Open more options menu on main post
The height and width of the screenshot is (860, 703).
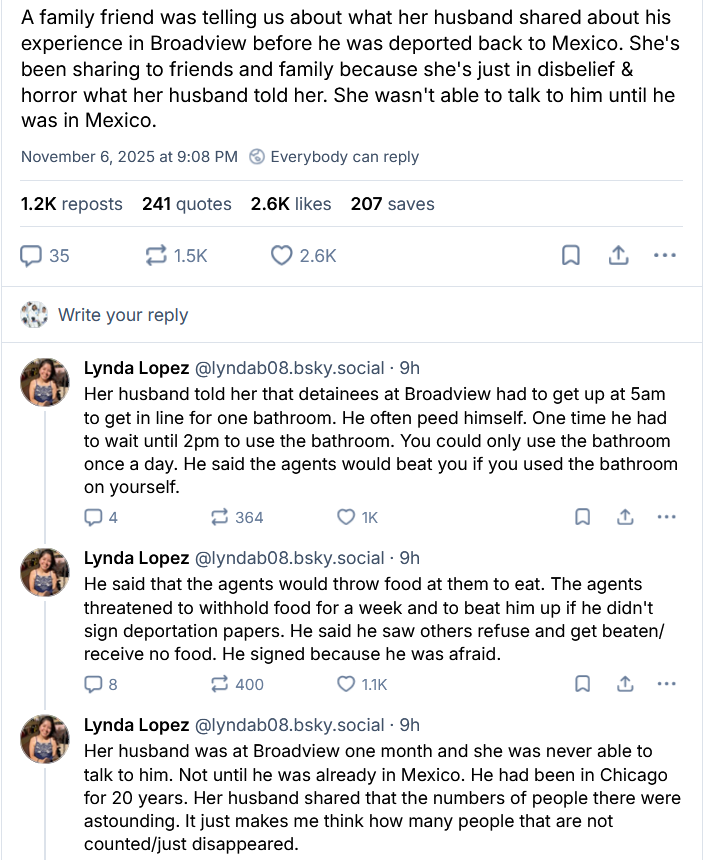point(664,255)
